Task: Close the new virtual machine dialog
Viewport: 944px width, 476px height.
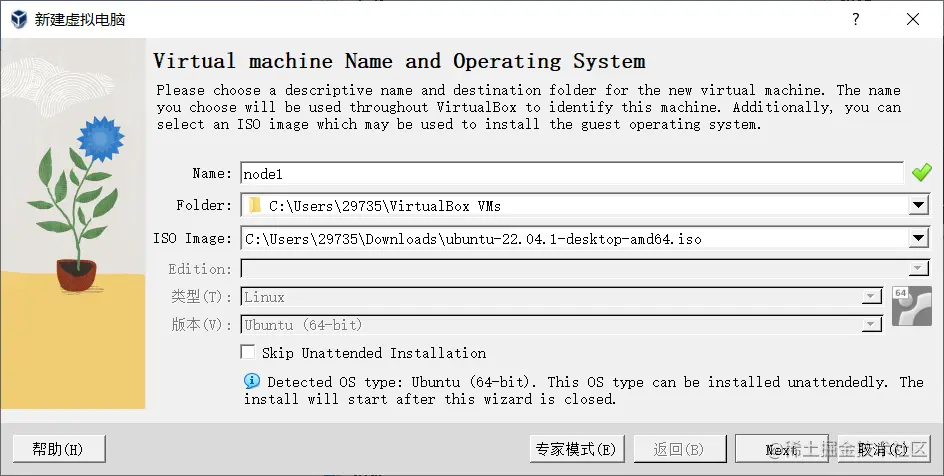Action: [x=913, y=19]
